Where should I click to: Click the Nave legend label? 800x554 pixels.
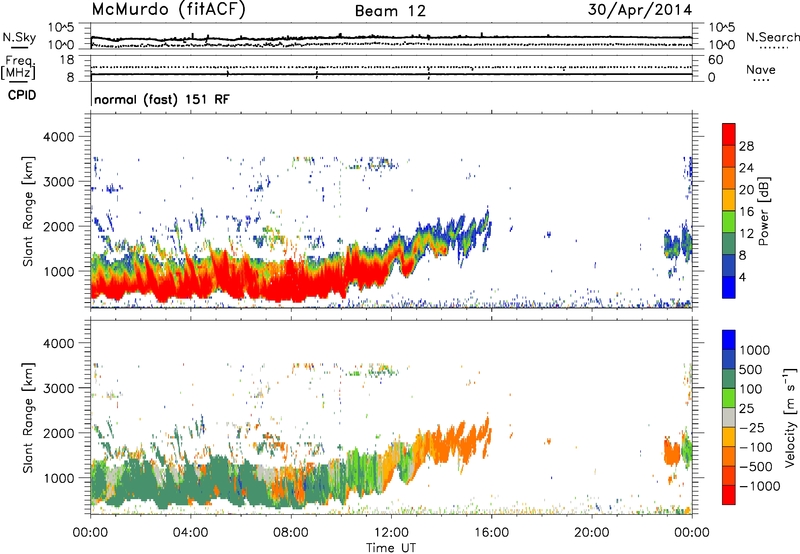[761, 69]
